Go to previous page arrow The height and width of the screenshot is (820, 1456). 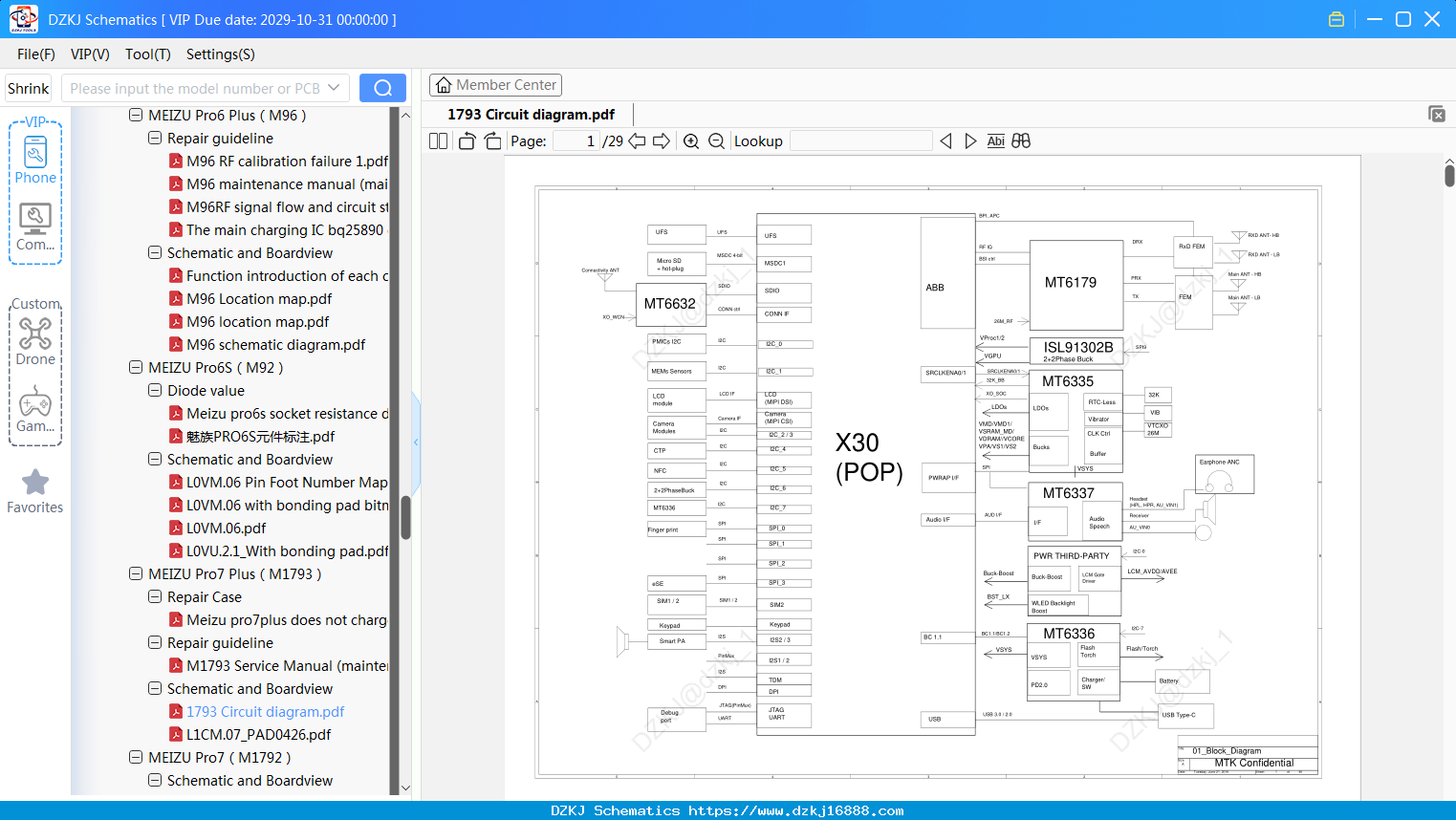point(637,140)
